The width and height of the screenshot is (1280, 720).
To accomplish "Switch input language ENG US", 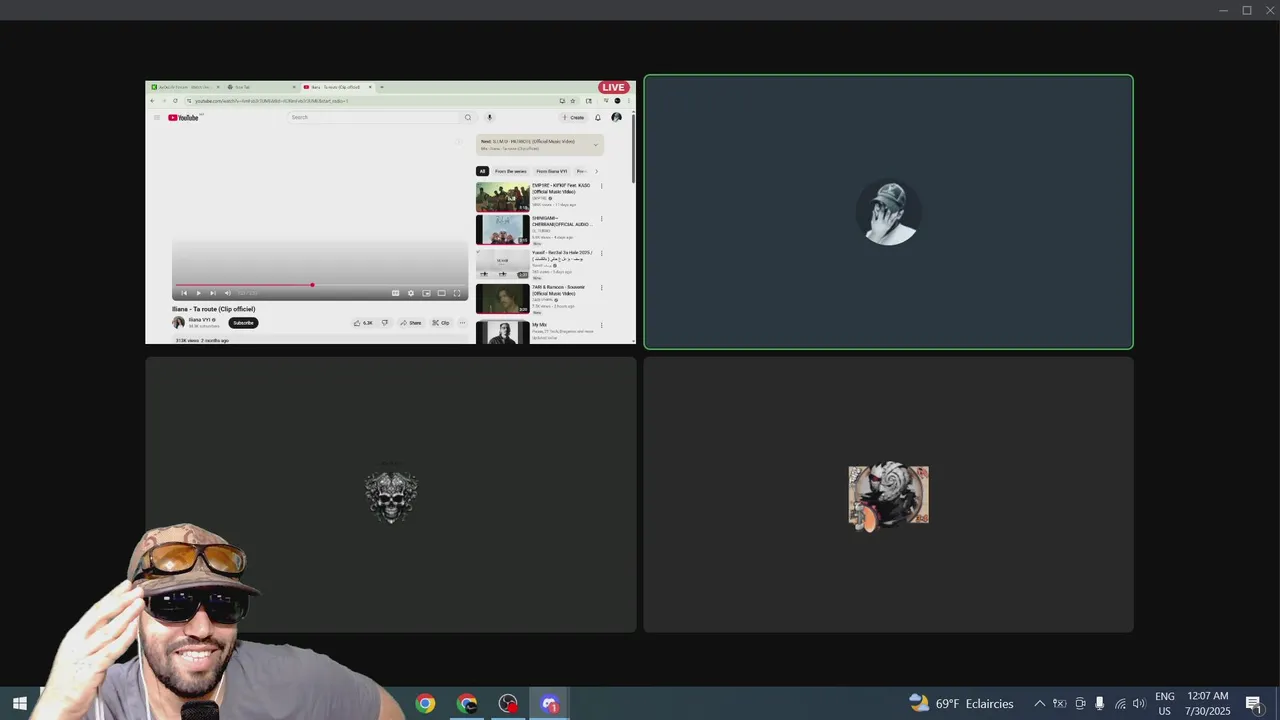I will pos(1165,704).
